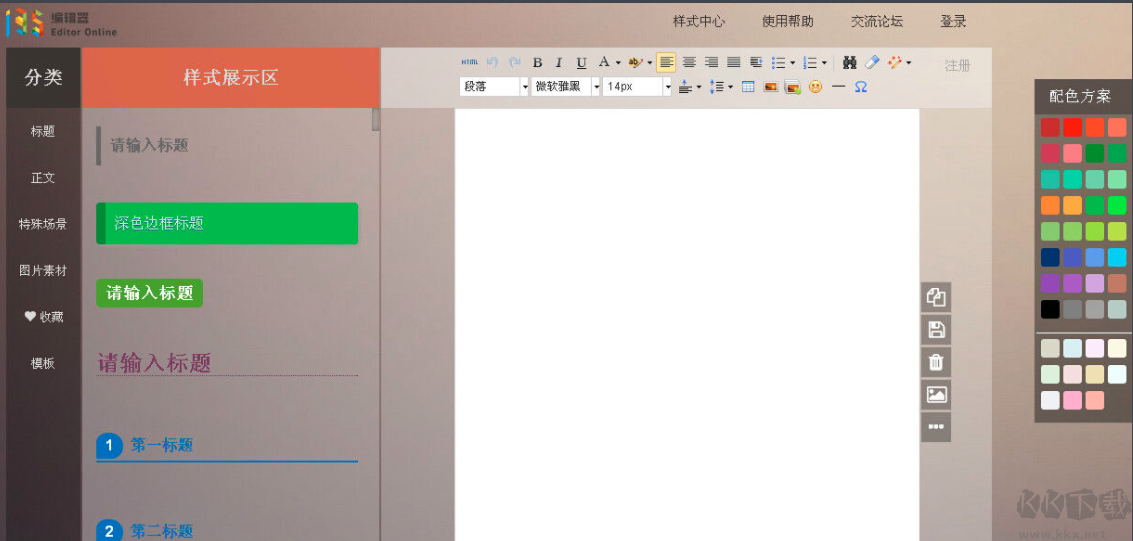
Task: Apply the text highlight color icon
Action: tap(636, 63)
